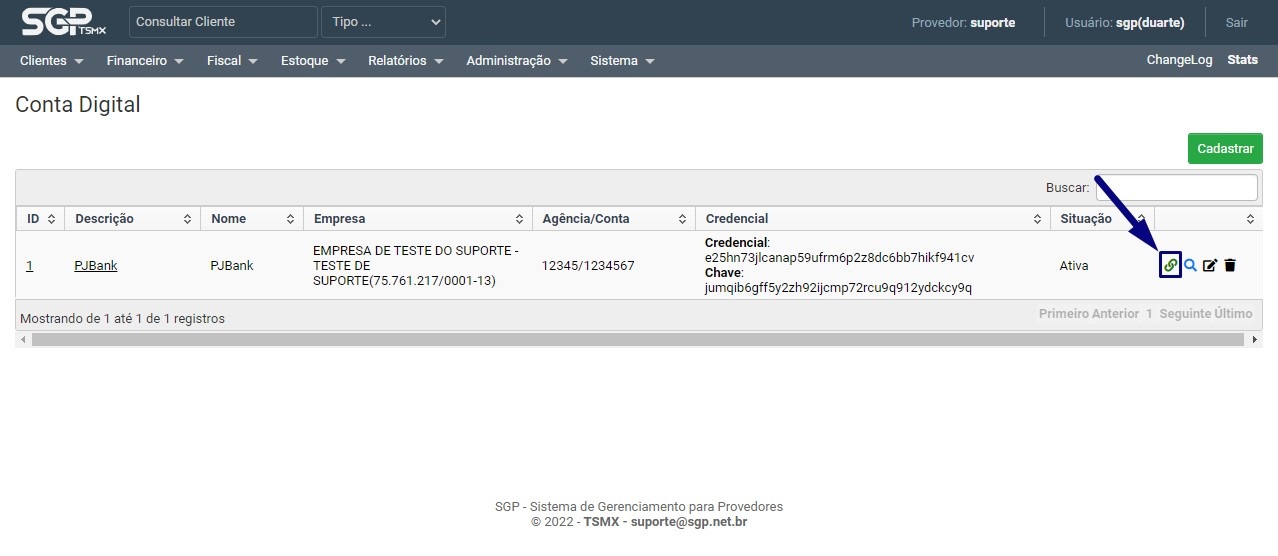Click the Consultar Cliente input box
The height and width of the screenshot is (556, 1278).
tap(222, 22)
